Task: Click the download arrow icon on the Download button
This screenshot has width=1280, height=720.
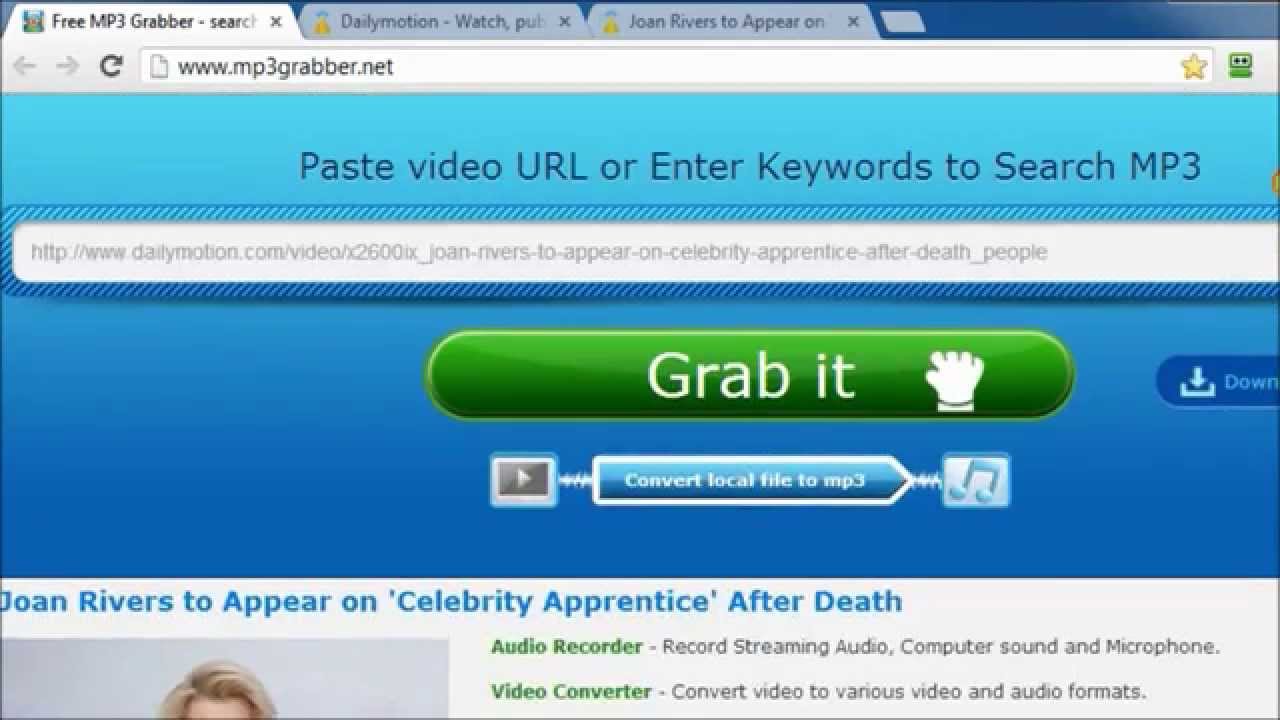Action: coord(1197,382)
